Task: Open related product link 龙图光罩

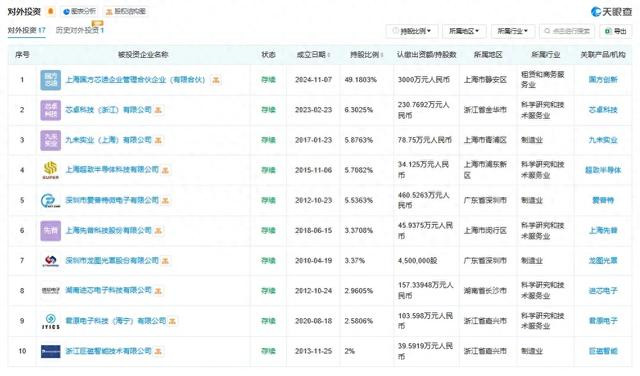Action: (x=603, y=260)
